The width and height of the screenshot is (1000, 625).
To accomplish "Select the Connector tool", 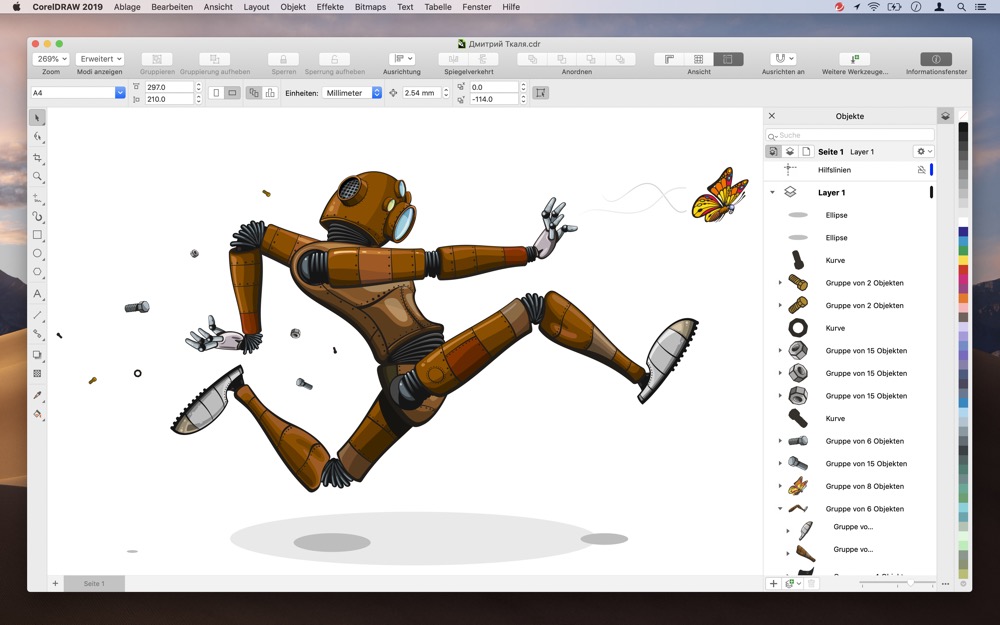I will [37, 334].
